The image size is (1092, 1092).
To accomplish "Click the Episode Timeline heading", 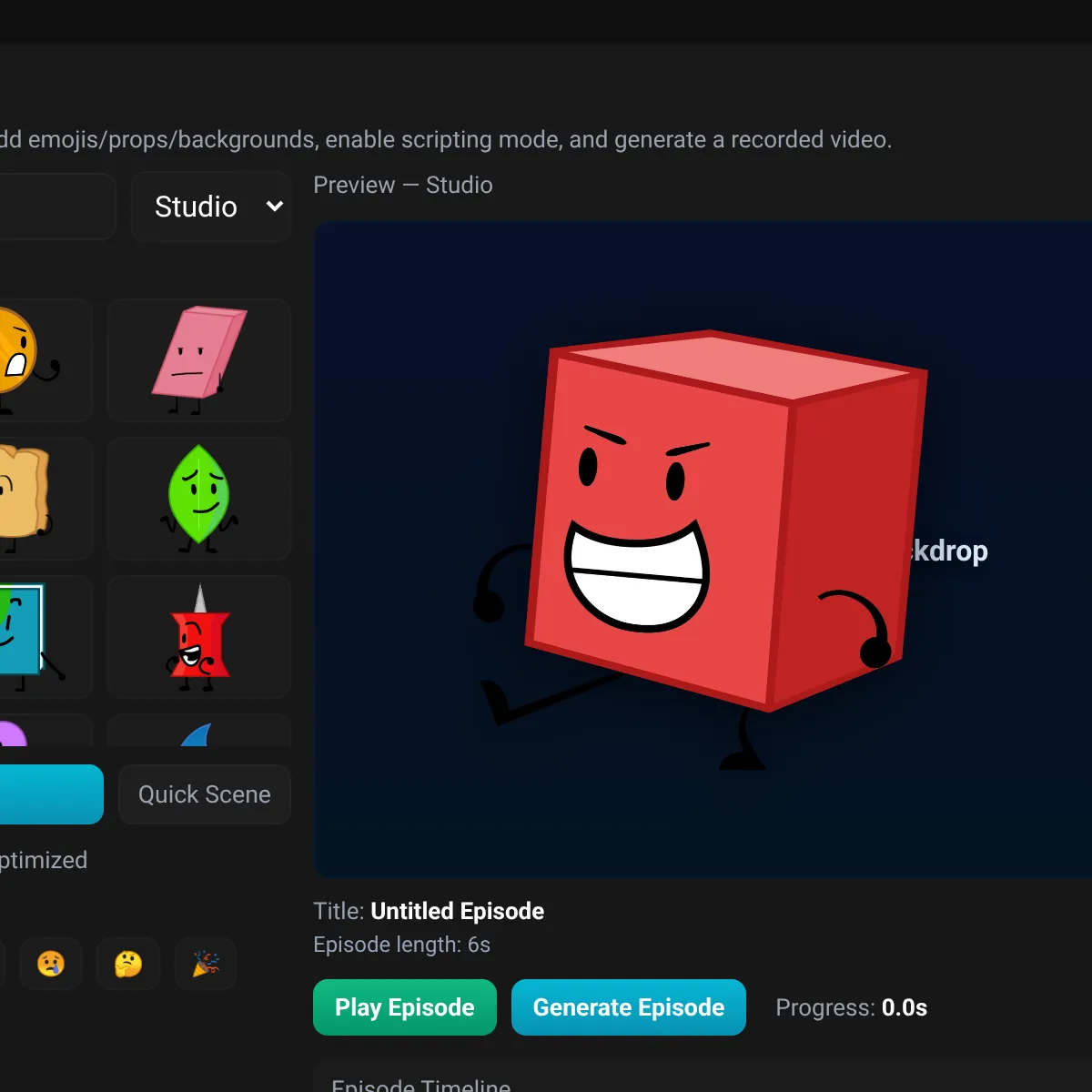I will tap(420, 1085).
